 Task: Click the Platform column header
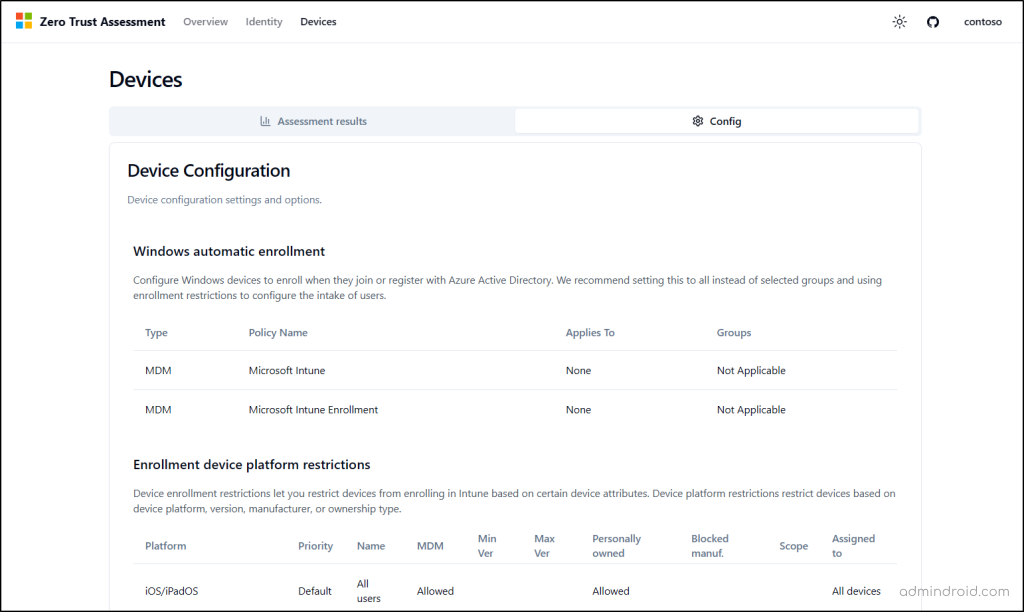[x=166, y=546]
